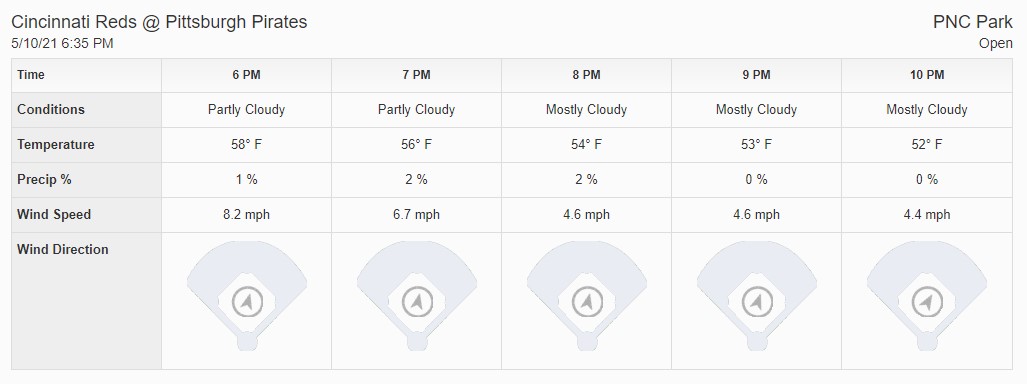Click the 9 PM wind direction arrow icon
Image resolution: width=1027 pixels, height=384 pixels.
[756, 302]
